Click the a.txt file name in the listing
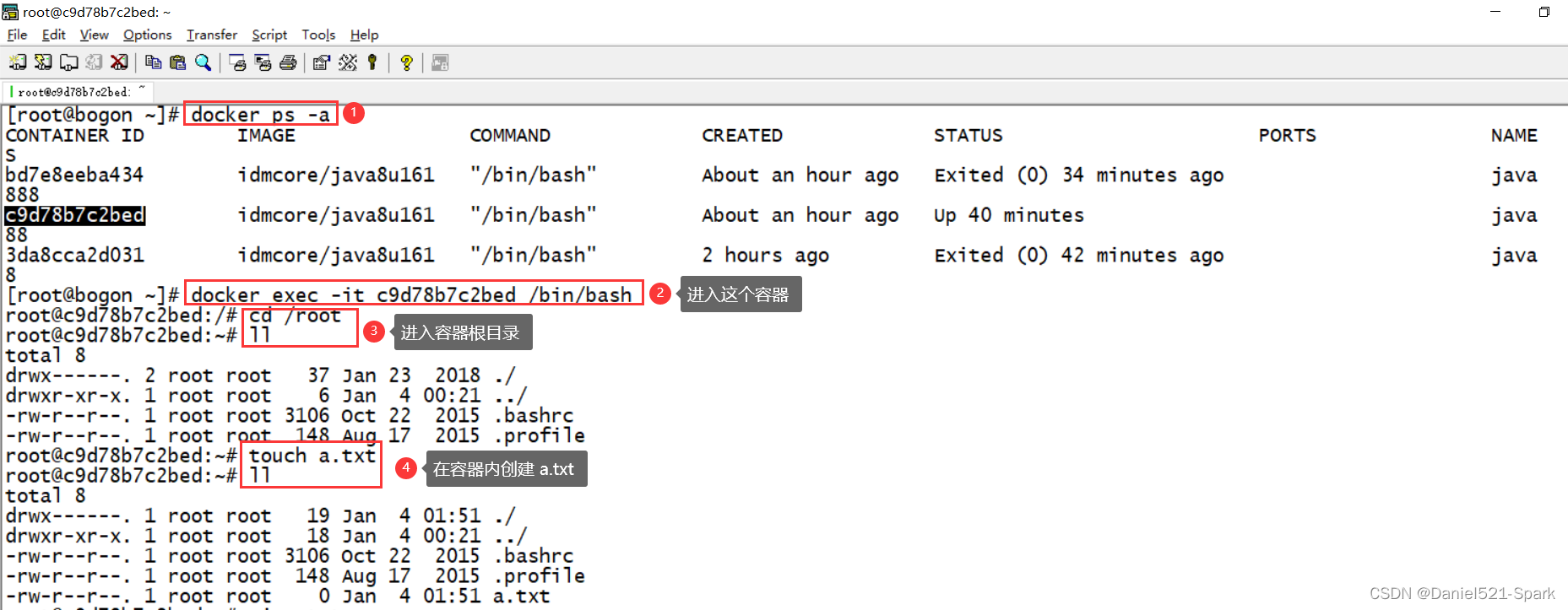 tap(521, 597)
